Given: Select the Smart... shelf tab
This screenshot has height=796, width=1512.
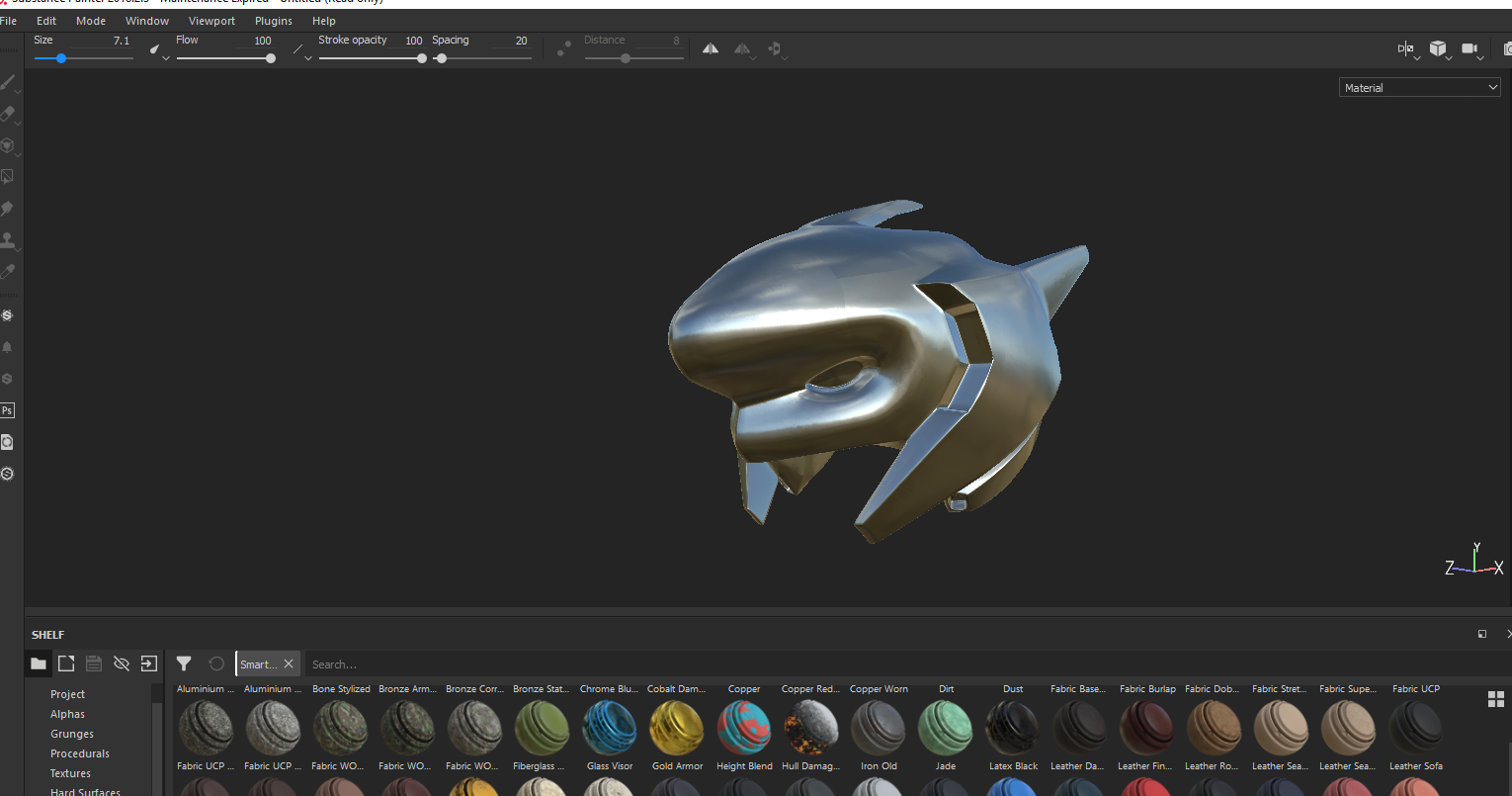Looking at the screenshot, I should [x=258, y=664].
